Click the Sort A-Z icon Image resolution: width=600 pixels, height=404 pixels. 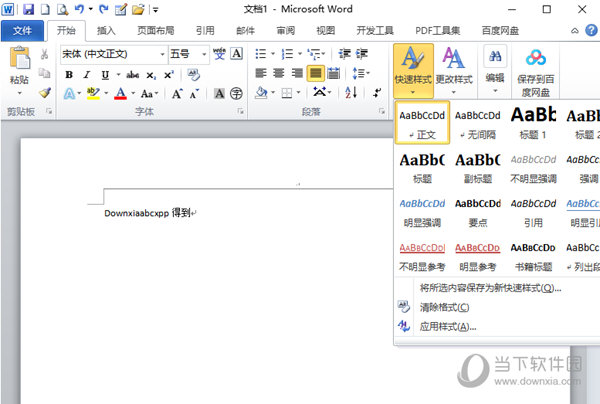[x=351, y=93]
